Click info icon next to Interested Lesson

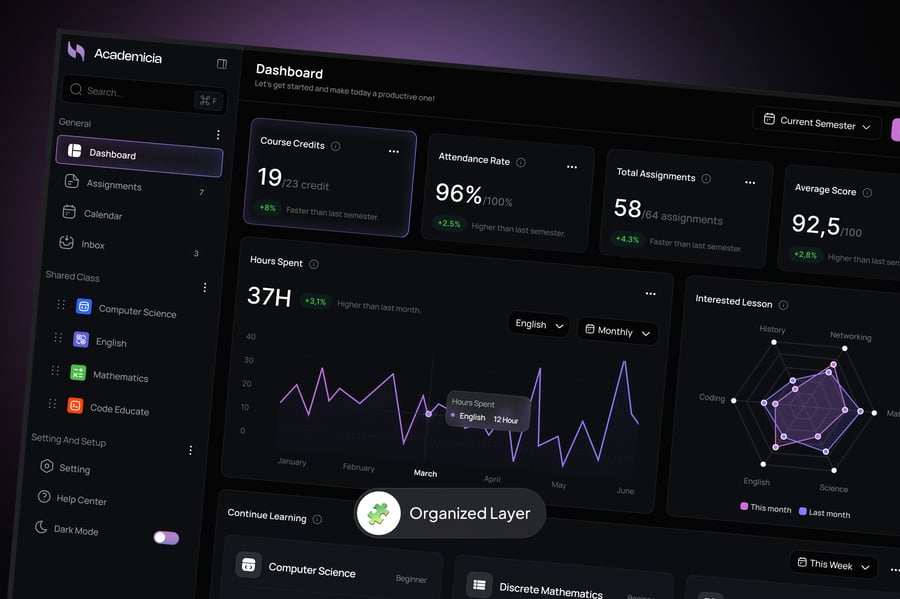[x=783, y=305]
